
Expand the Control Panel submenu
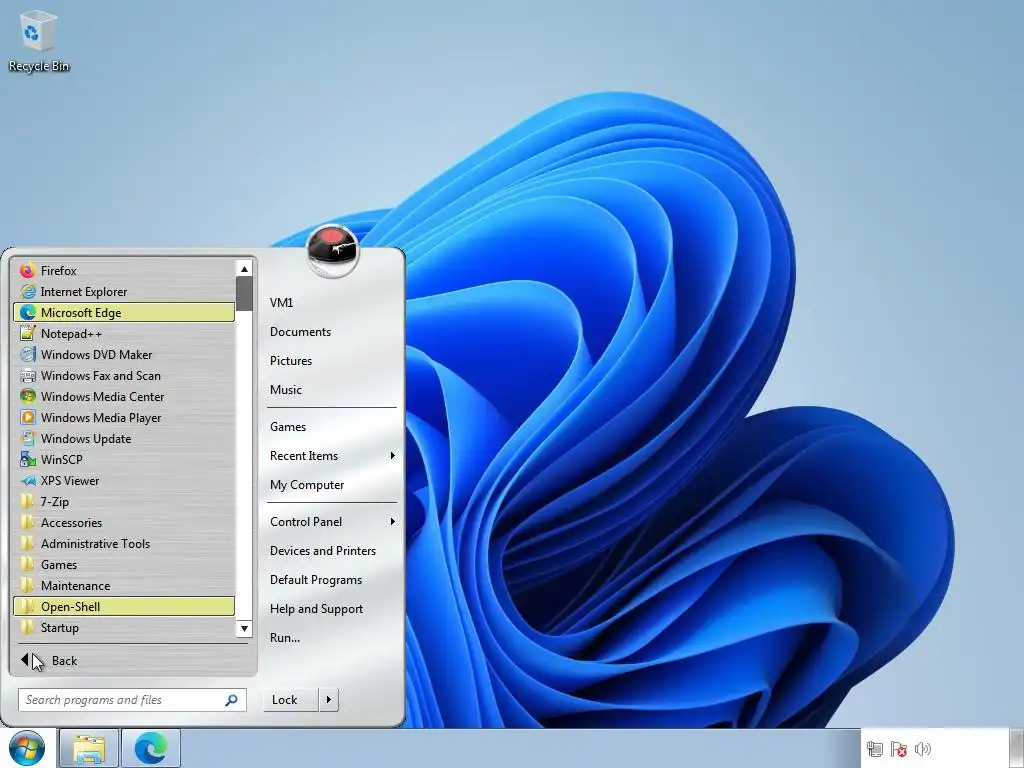point(332,522)
